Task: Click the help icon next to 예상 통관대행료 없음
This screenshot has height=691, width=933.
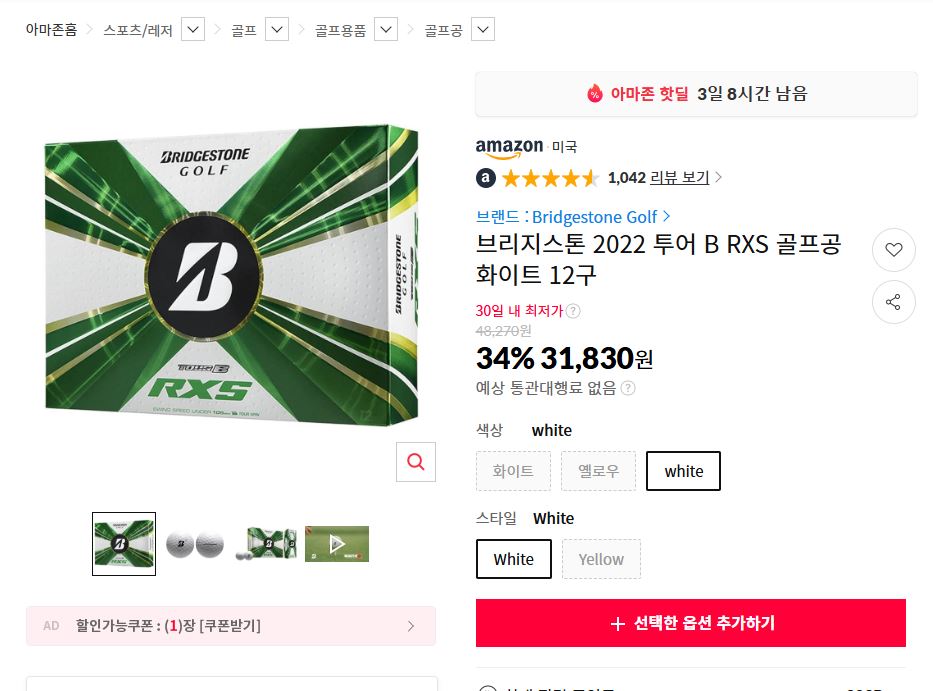Action: [627, 388]
